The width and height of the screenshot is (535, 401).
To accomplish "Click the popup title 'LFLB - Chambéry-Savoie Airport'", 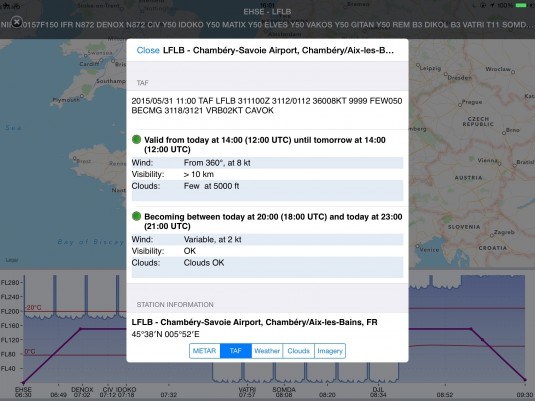I will pos(278,50).
